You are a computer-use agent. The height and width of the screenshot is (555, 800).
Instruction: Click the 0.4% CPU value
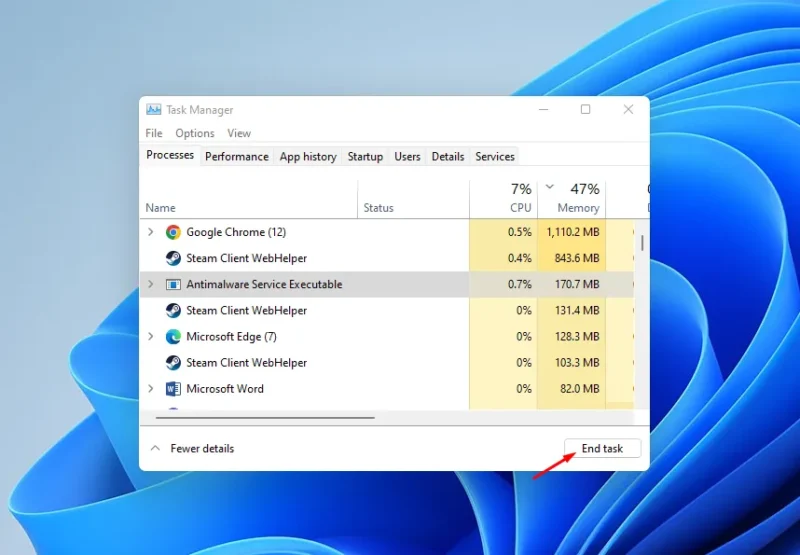[519, 258]
